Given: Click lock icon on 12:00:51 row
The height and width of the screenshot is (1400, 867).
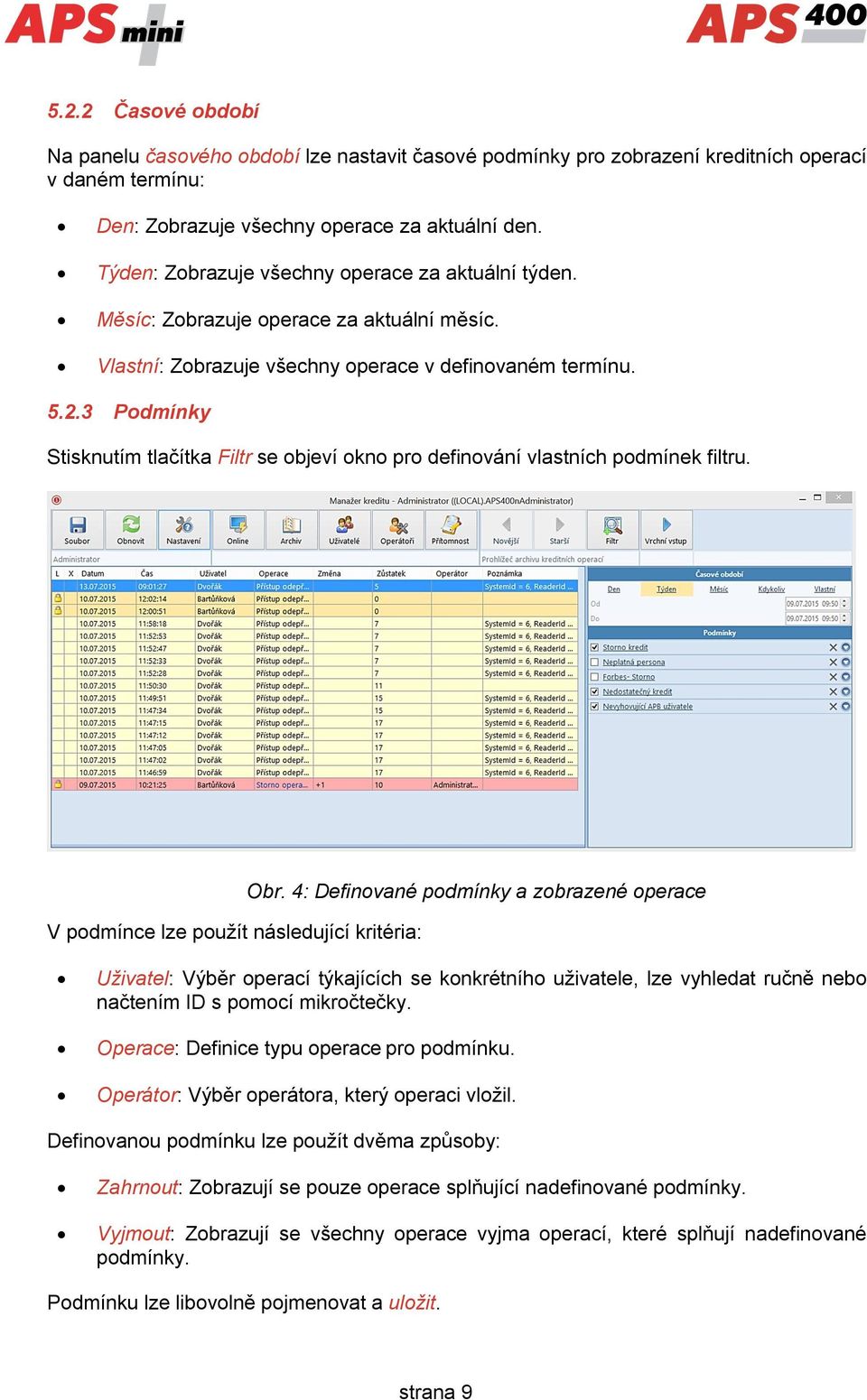Looking at the screenshot, I should (58, 611).
